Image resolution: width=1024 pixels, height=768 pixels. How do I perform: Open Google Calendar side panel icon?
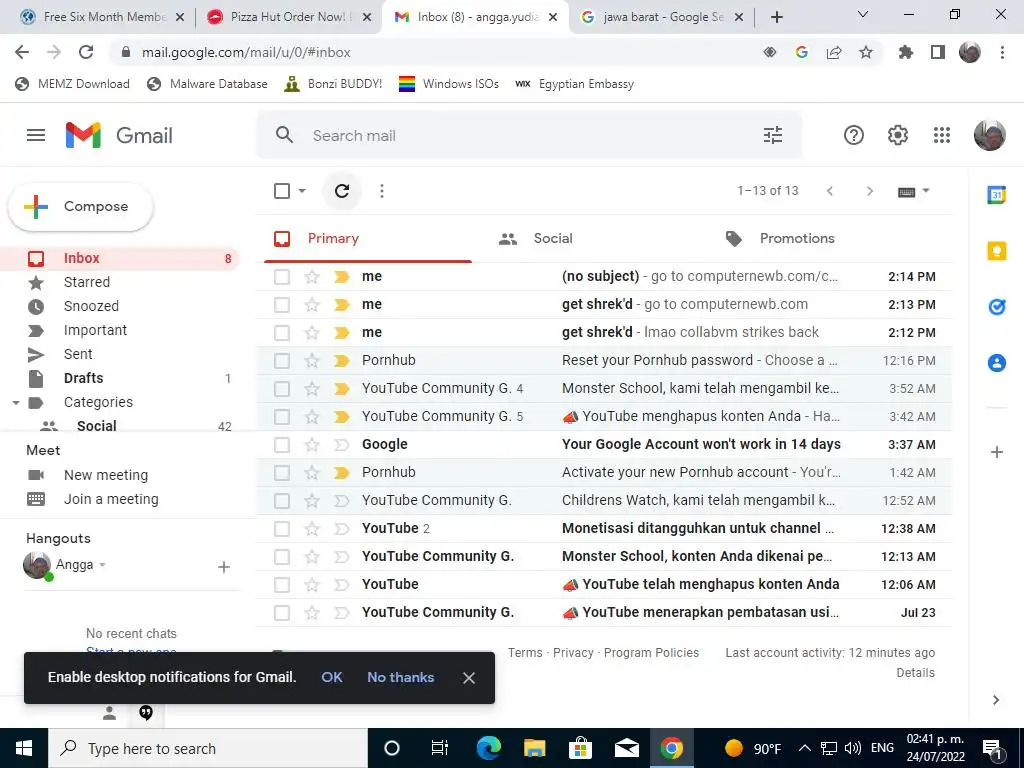[x=996, y=195]
